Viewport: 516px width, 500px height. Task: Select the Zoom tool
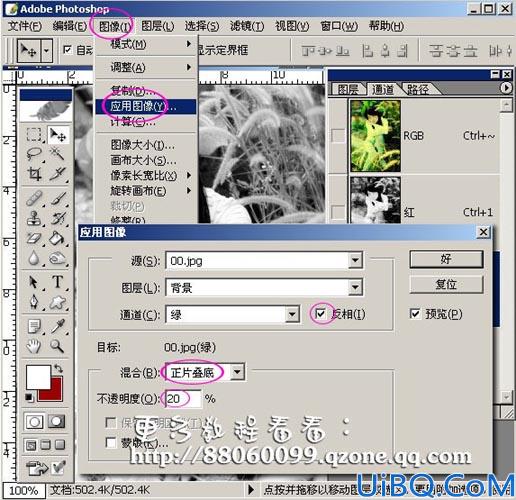point(57,347)
